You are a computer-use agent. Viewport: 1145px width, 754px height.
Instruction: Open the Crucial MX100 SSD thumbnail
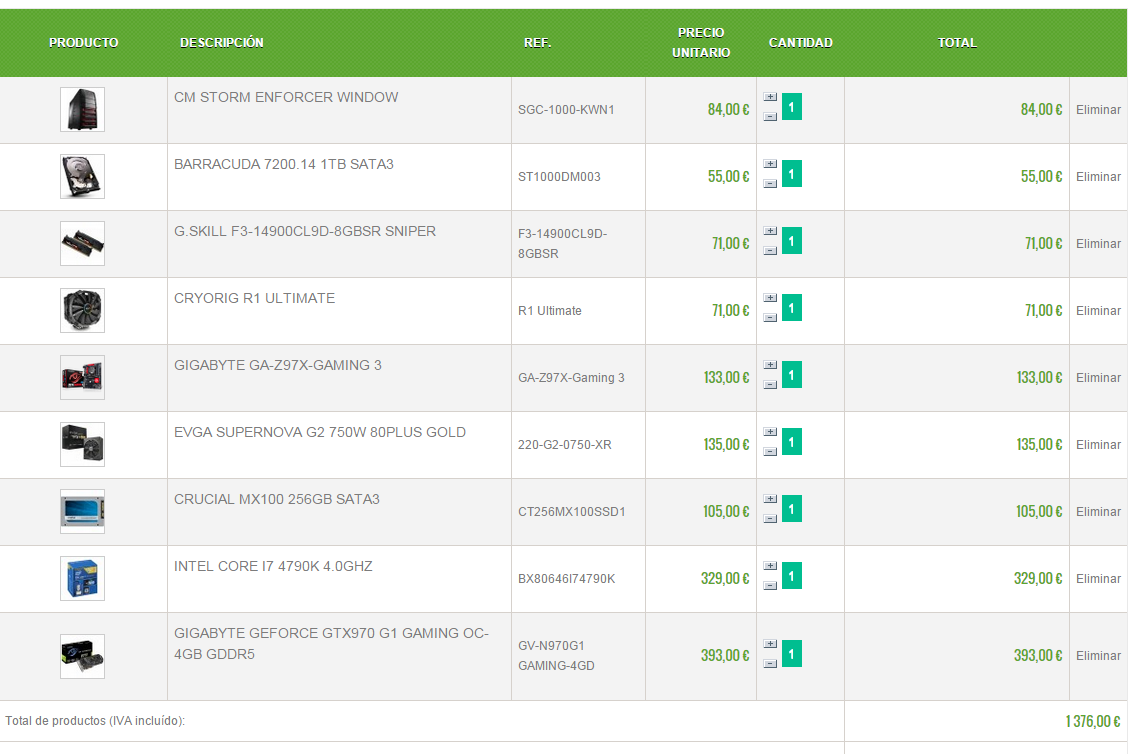(x=83, y=512)
